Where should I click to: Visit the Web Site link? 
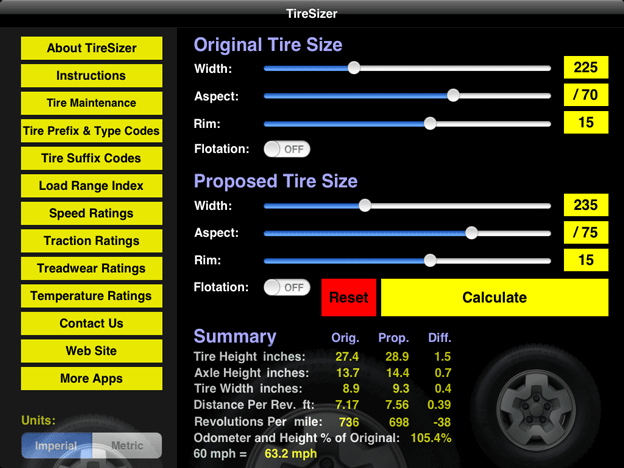(x=91, y=351)
